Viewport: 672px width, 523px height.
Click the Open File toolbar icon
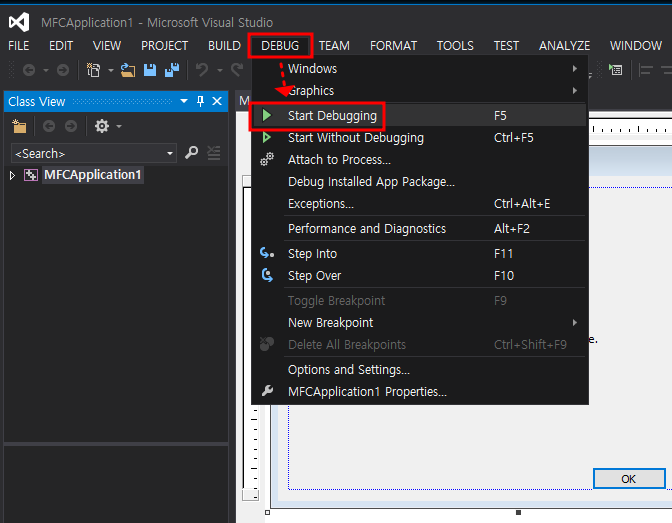pyautogui.click(x=128, y=69)
